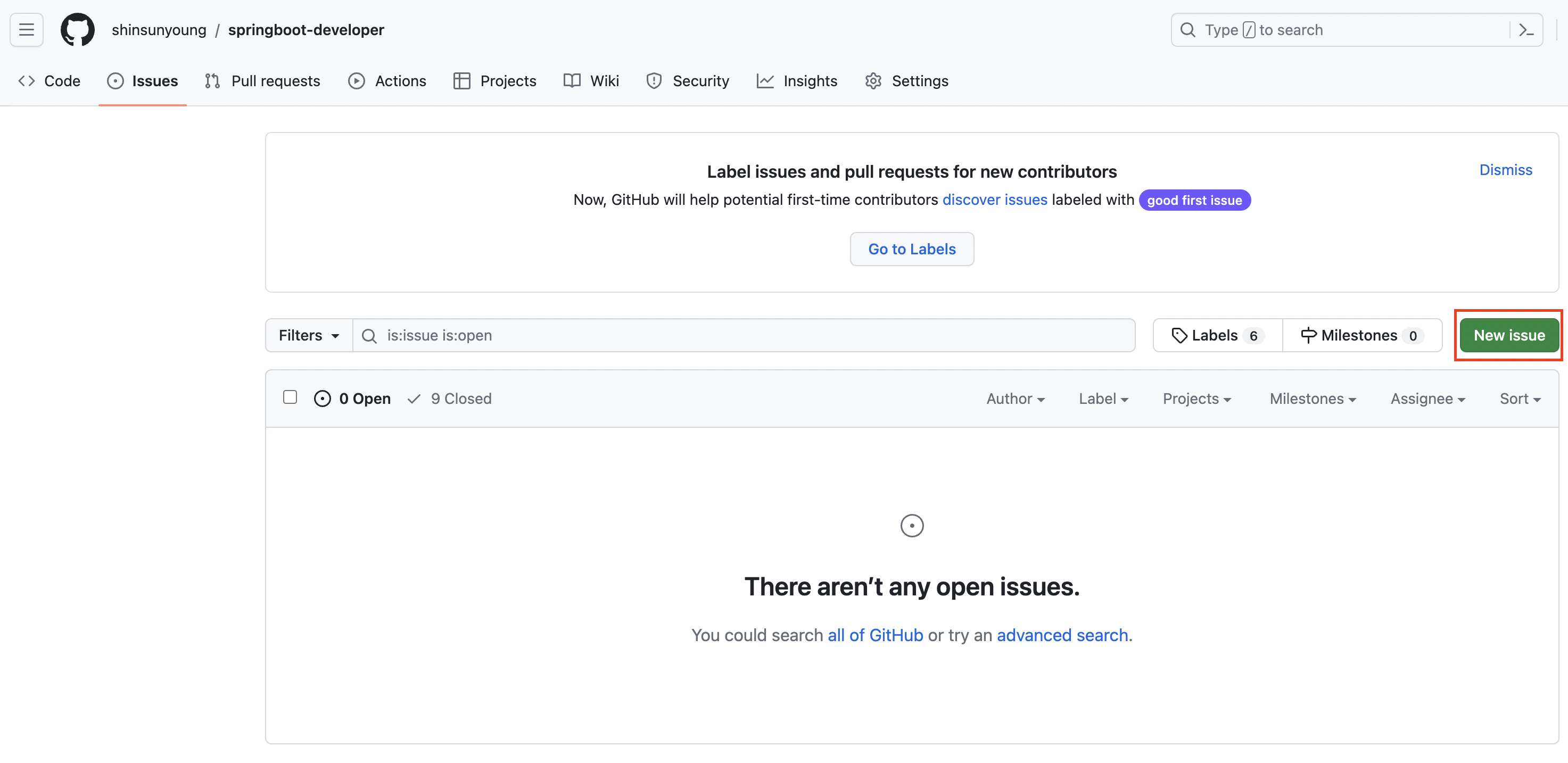
Task: Click the GitHub Octocat logo
Action: pos(77,30)
